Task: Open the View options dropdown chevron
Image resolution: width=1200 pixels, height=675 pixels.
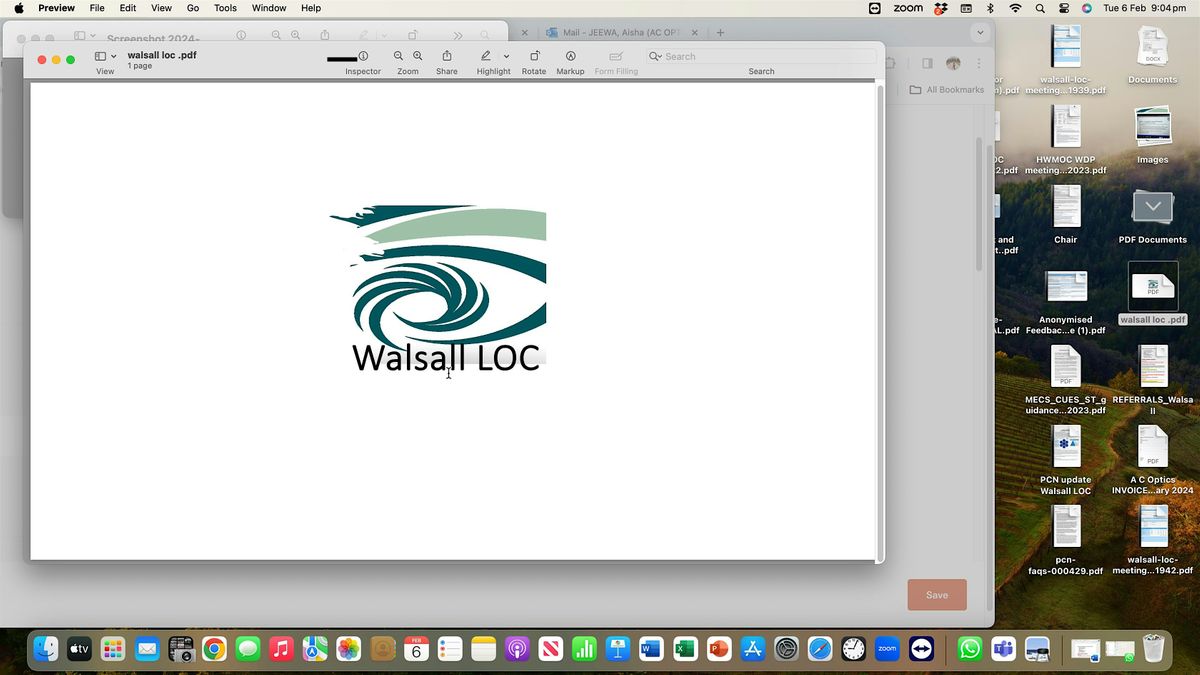Action: pyautogui.click(x=113, y=56)
